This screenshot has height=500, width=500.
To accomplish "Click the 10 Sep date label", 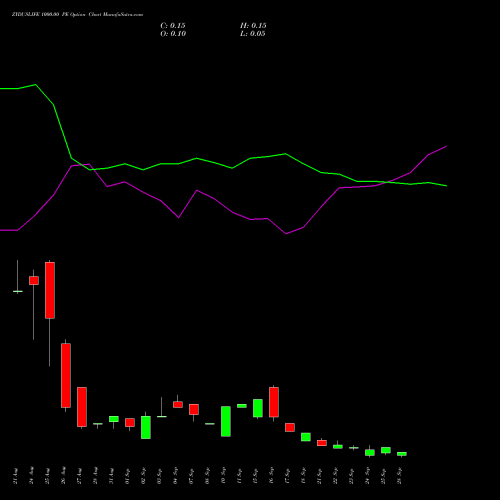I will (224, 476).
